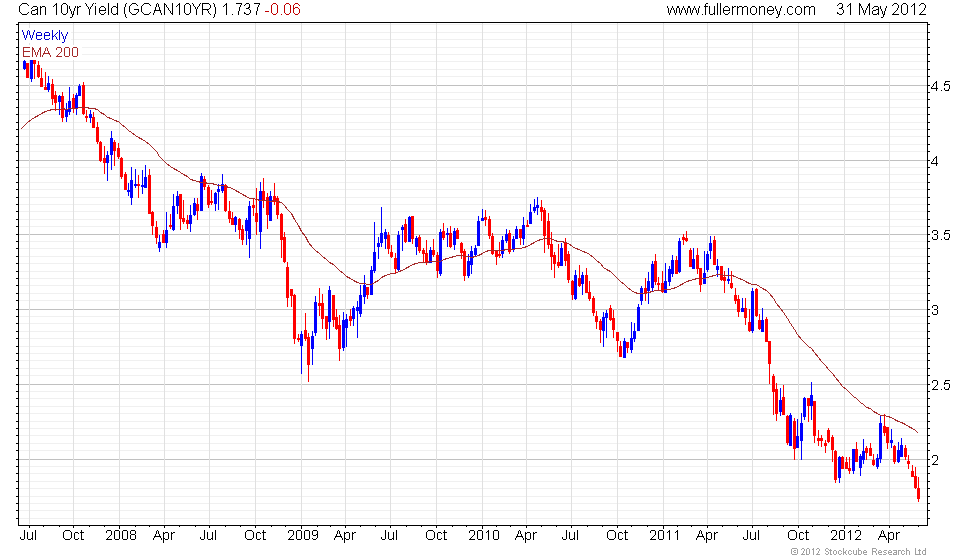
Task: Click the 2008 year marker on time axis
Action: 121,536
